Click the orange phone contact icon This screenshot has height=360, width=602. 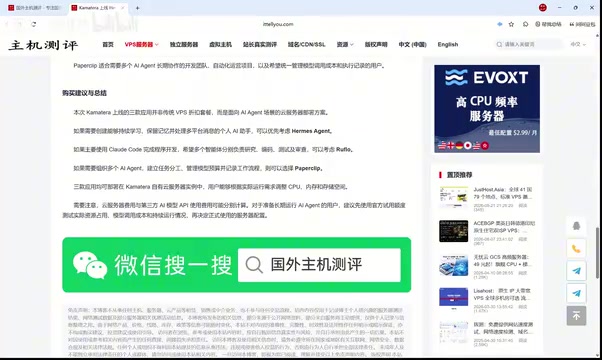coord(576,249)
